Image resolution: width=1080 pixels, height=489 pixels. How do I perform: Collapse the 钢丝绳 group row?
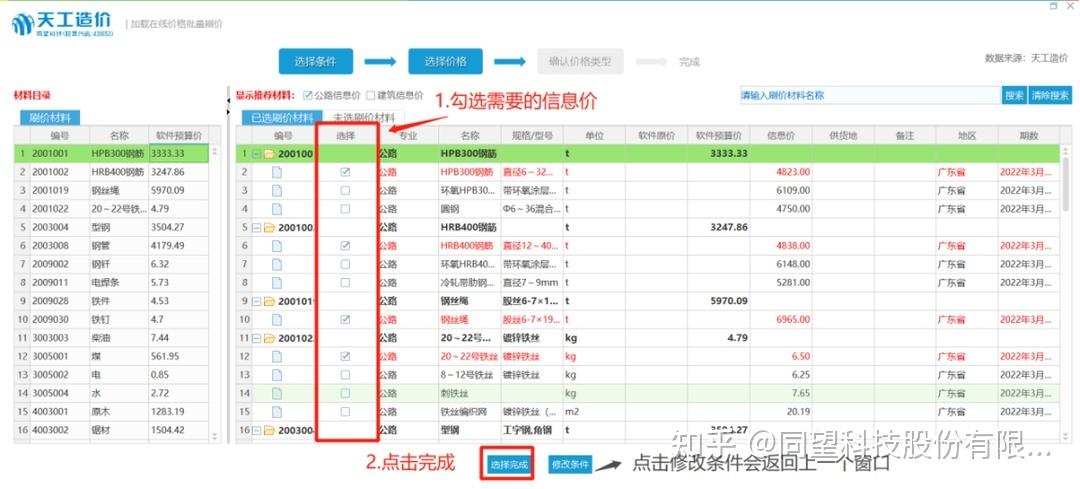click(x=257, y=301)
